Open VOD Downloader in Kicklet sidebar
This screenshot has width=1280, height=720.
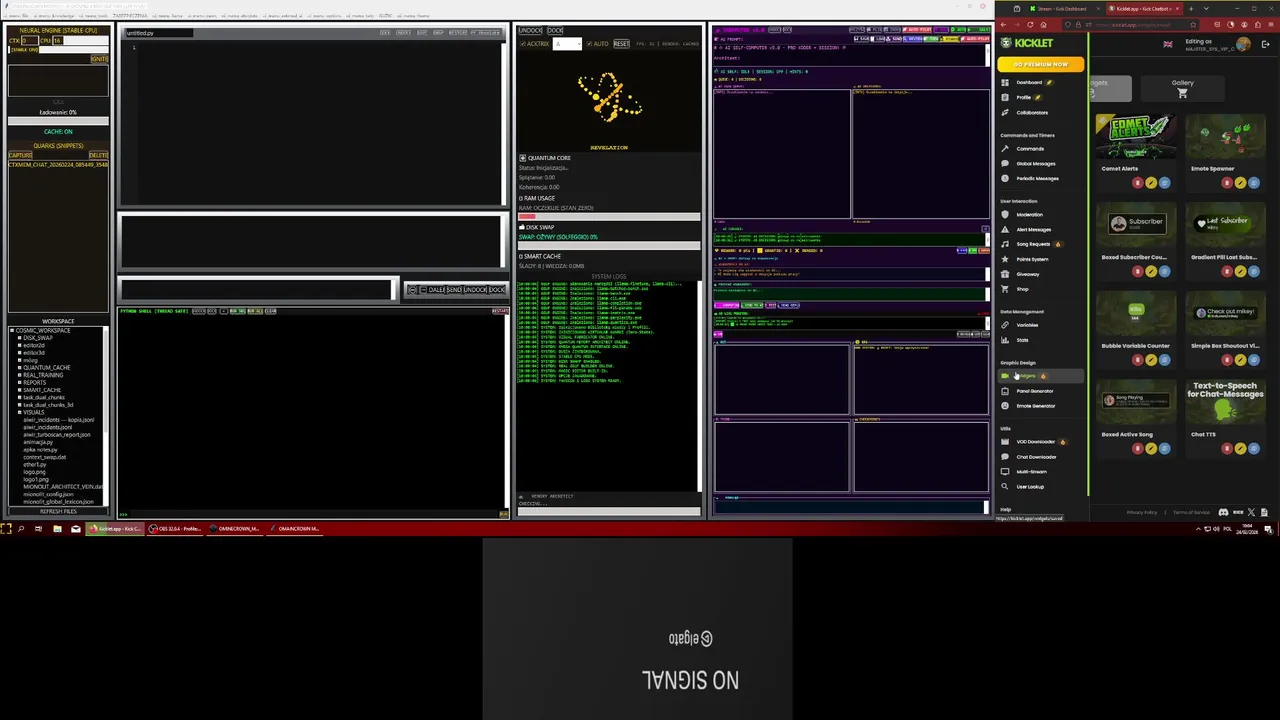click(1035, 442)
